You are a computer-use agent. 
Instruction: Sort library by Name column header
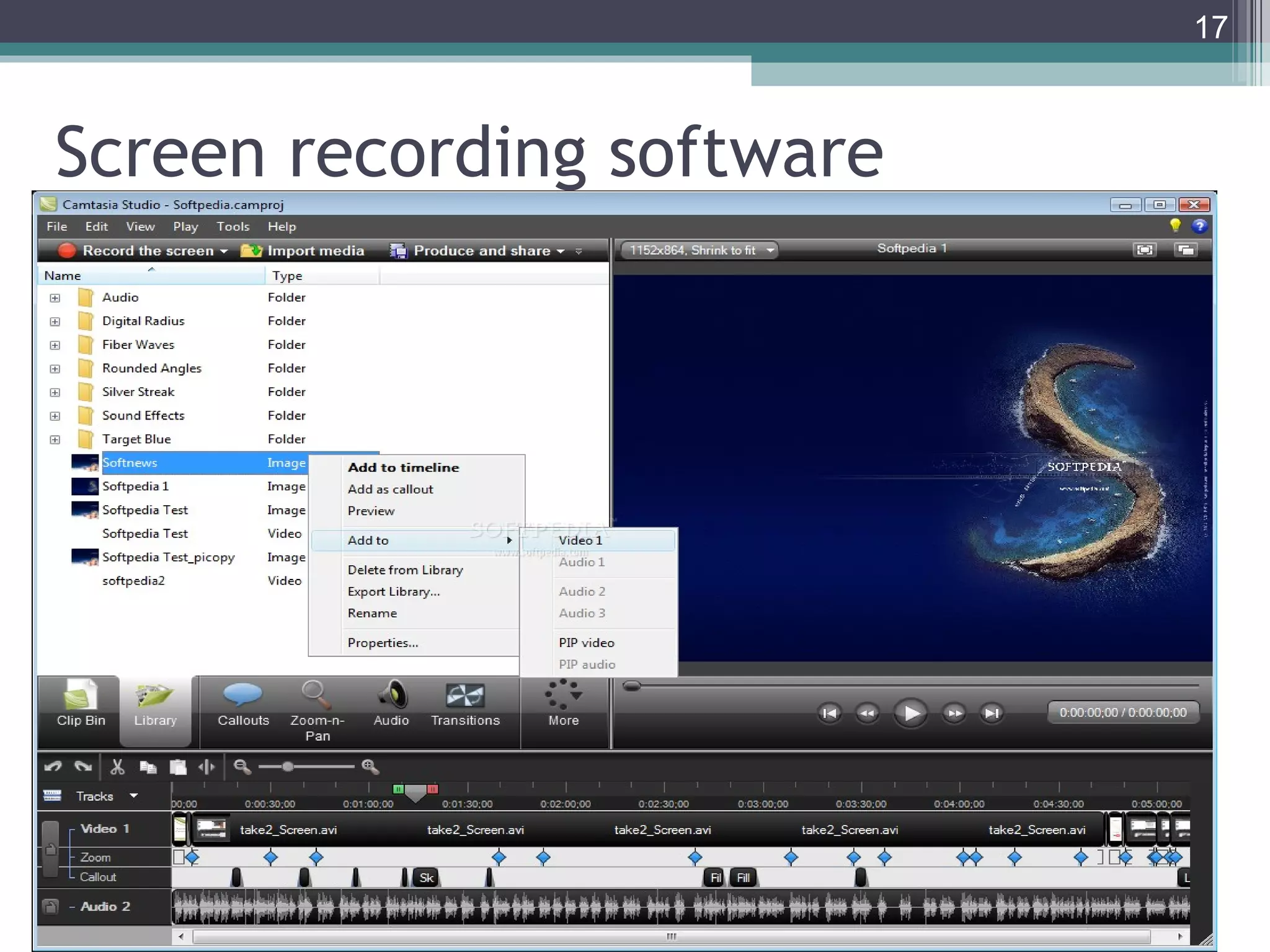[x=152, y=275]
